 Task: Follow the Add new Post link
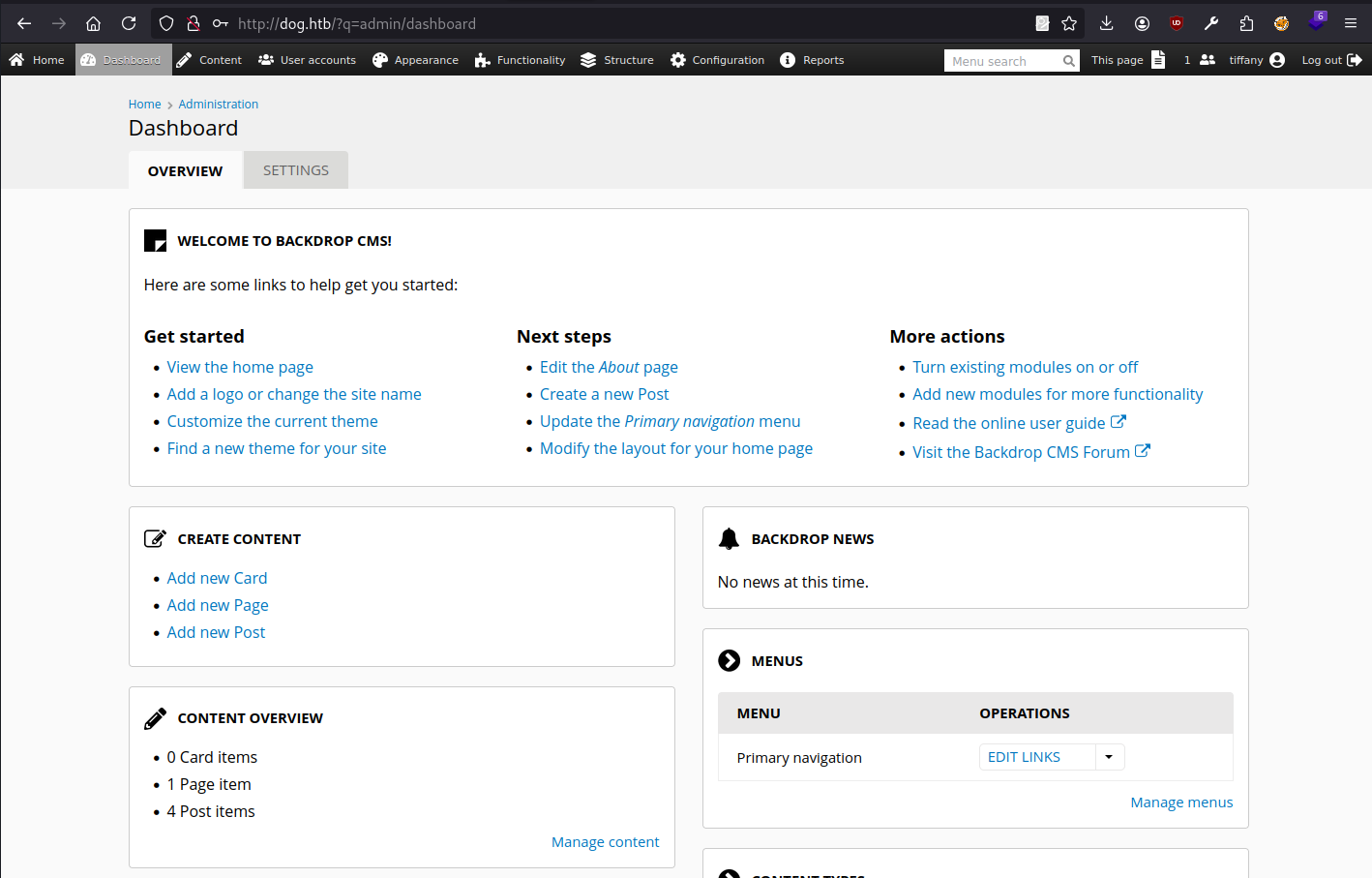216,632
